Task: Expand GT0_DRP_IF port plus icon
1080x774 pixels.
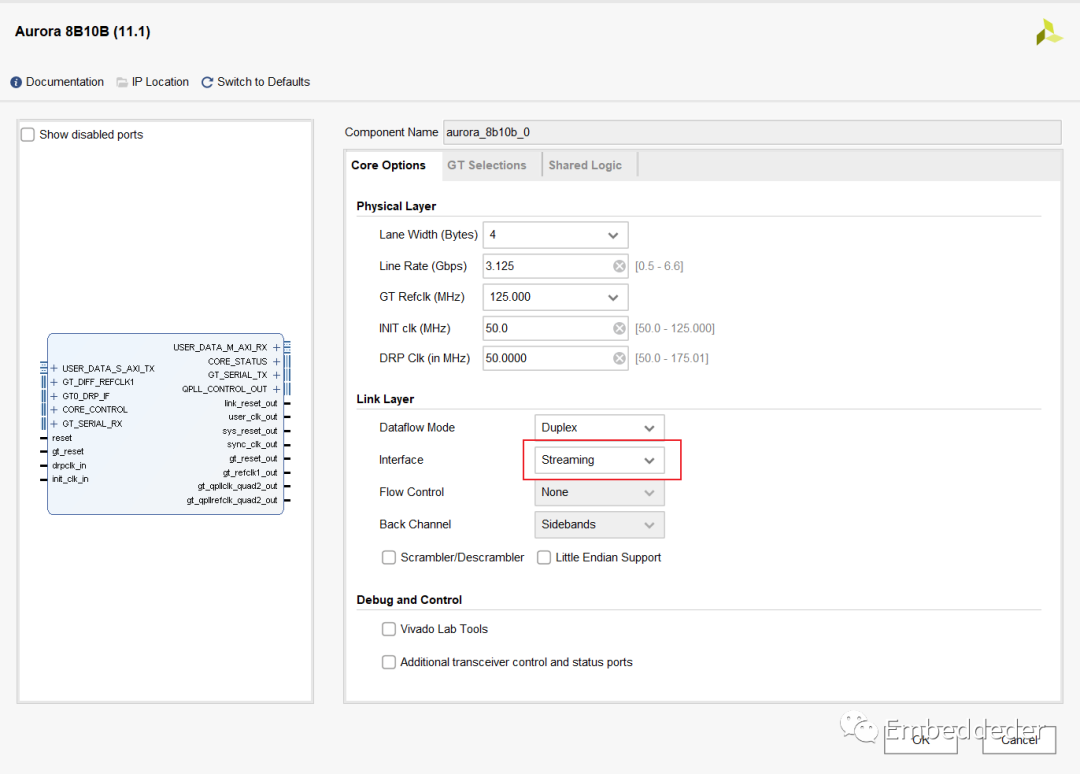Action: point(54,396)
